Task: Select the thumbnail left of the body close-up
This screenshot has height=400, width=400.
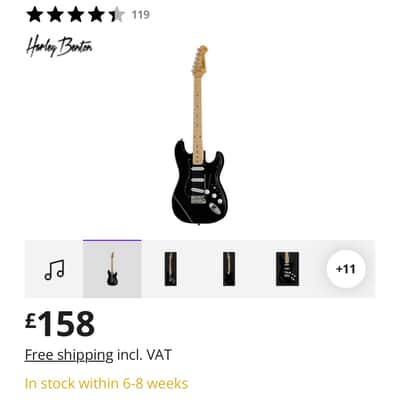Action: (229, 269)
